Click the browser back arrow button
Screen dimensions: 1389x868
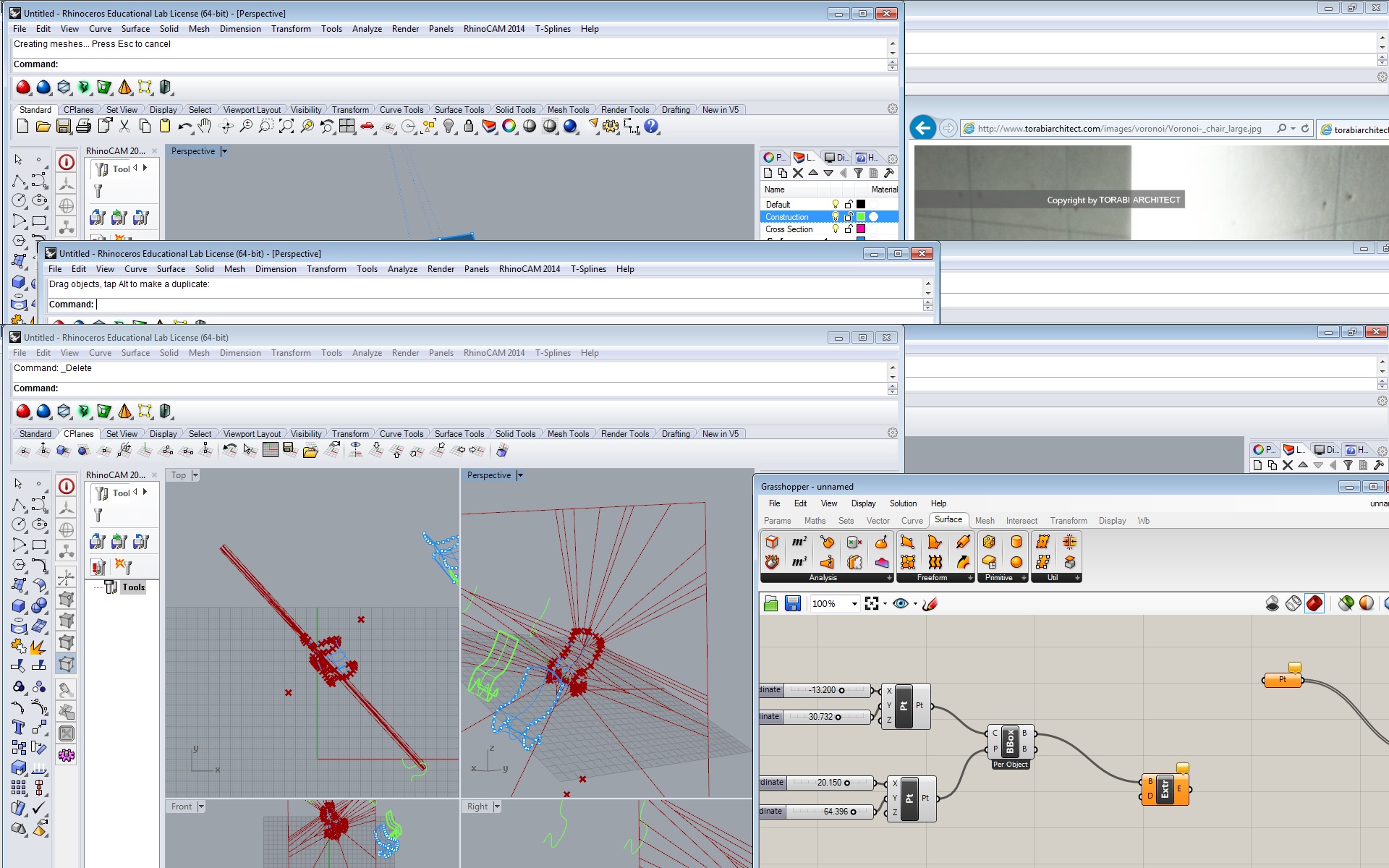click(x=922, y=129)
